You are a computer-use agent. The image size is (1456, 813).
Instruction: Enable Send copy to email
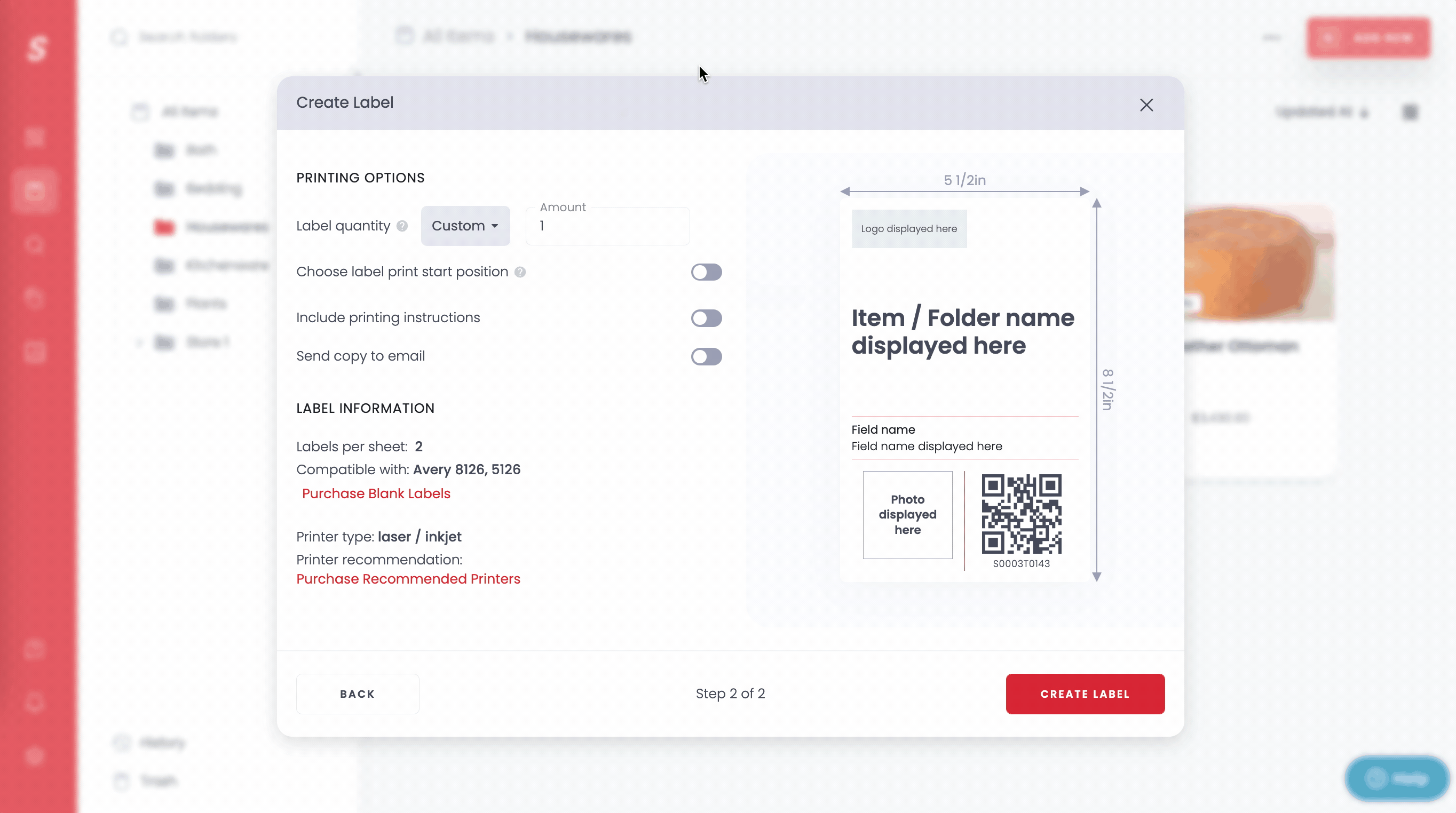[x=707, y=356]
